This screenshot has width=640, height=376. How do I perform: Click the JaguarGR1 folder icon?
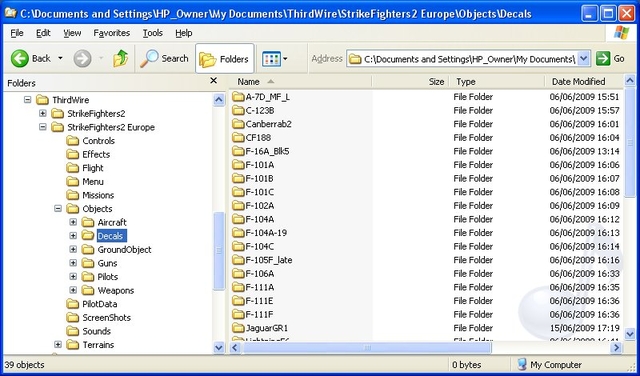[x=238, y=328]
